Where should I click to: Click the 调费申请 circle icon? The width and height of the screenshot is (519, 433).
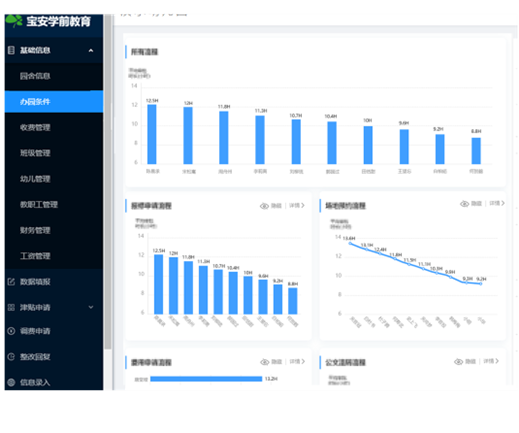(11, 331)
